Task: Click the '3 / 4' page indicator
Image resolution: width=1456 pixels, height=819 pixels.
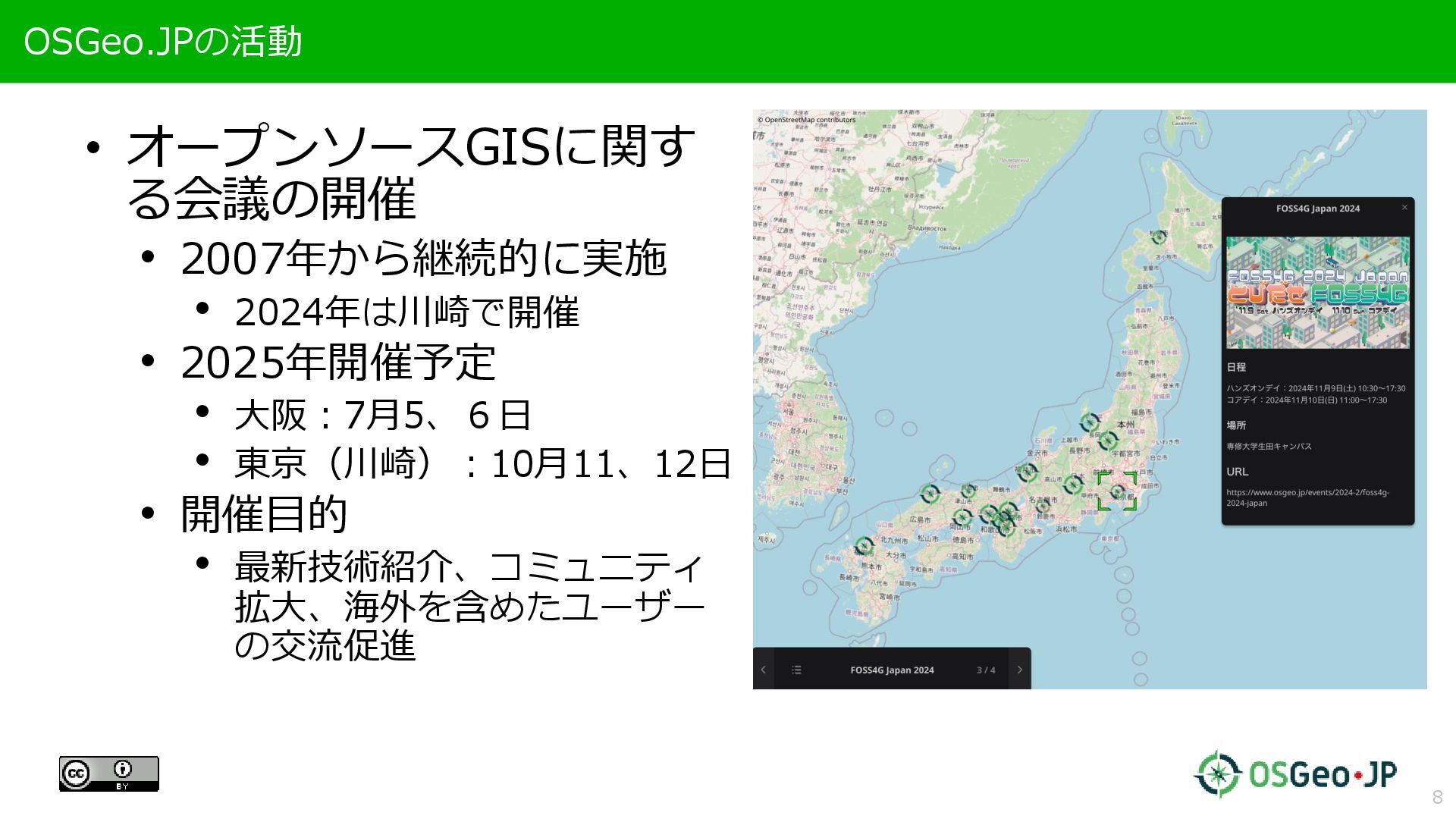Action: click(x=986, y=670)
